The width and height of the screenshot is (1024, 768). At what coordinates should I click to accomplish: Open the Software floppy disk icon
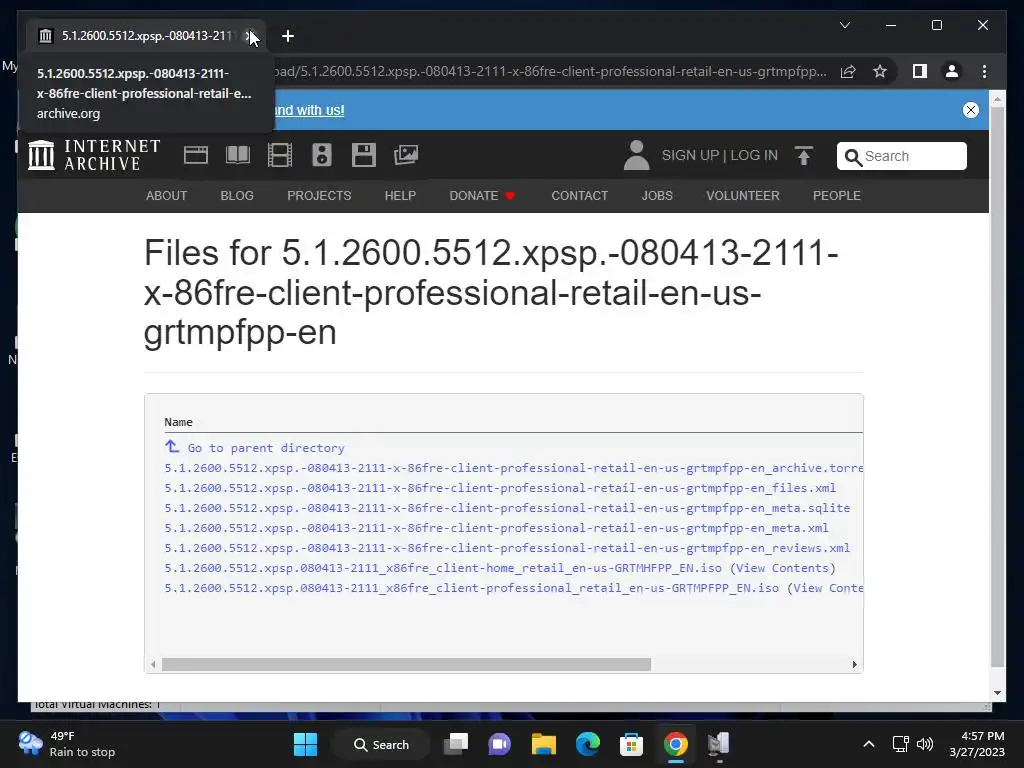coord(364,155)
